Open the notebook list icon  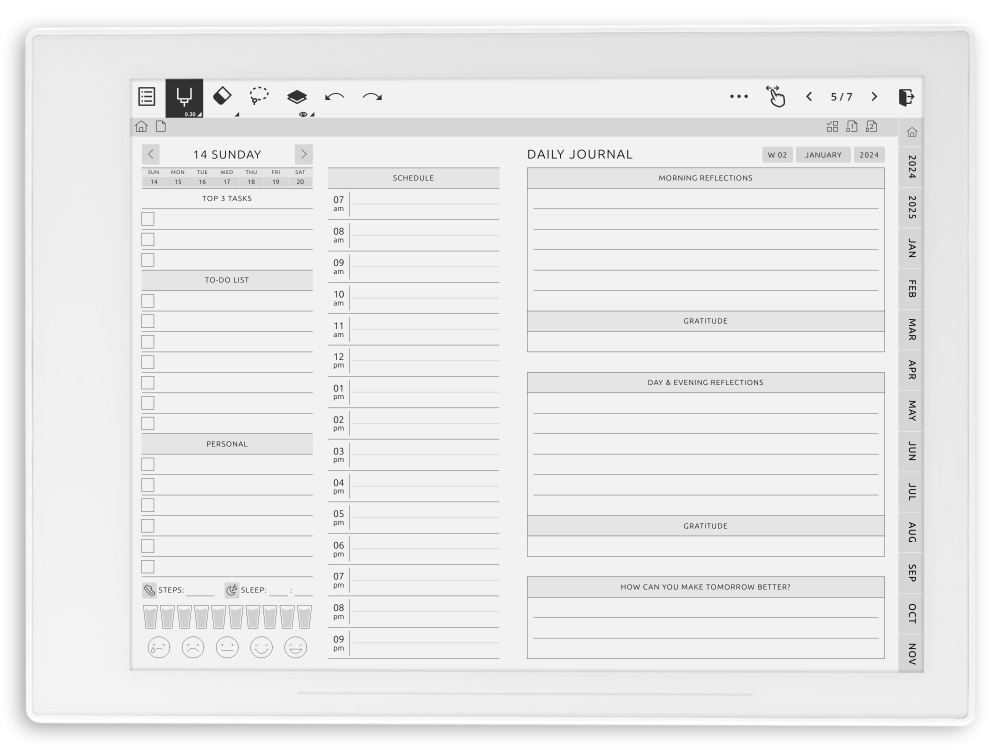[146, 96]
